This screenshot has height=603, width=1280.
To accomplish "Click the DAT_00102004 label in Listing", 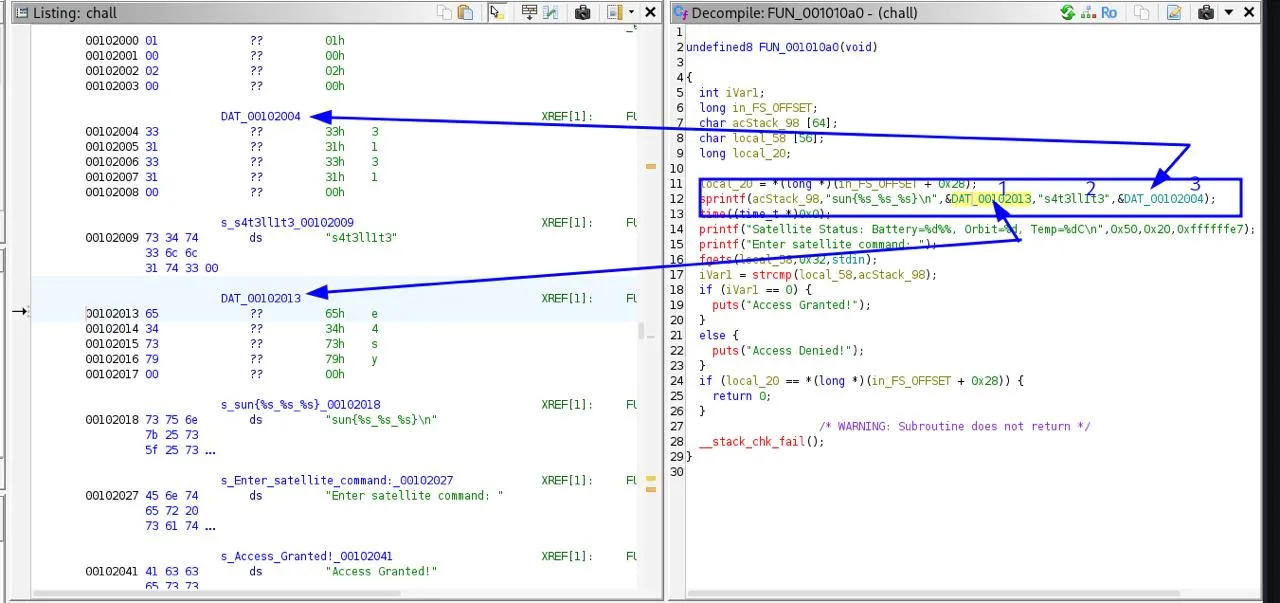I will pyautogui.click(x=260, y=116).
